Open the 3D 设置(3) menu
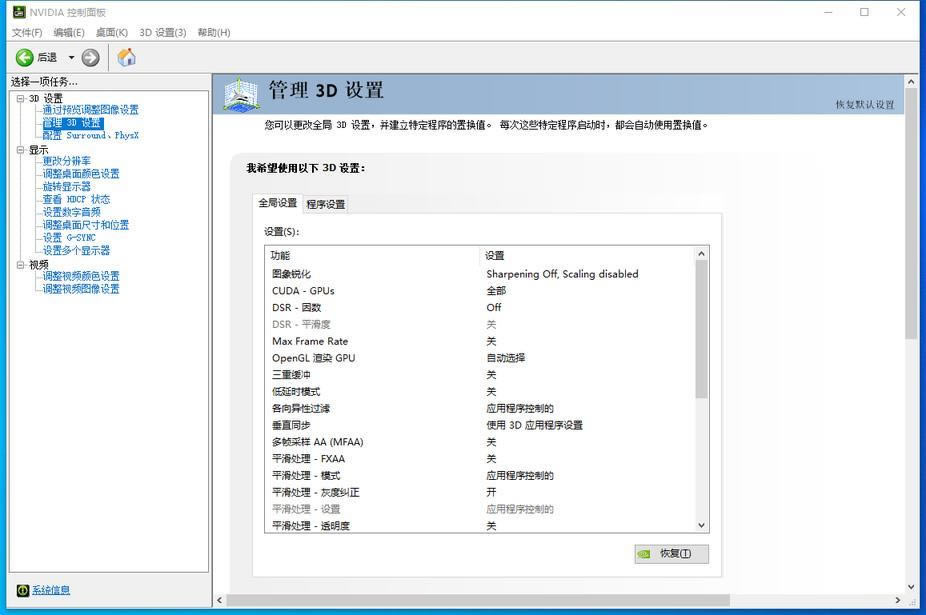 point(162,32)
